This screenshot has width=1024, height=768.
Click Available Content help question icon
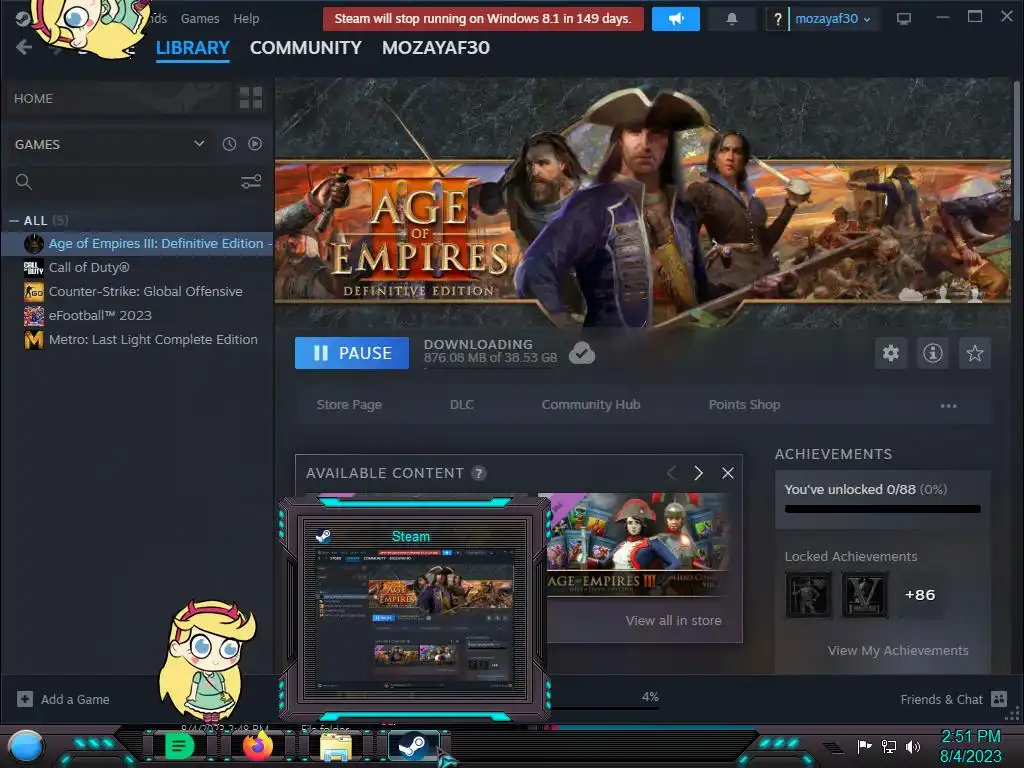[x=479, y=473]
